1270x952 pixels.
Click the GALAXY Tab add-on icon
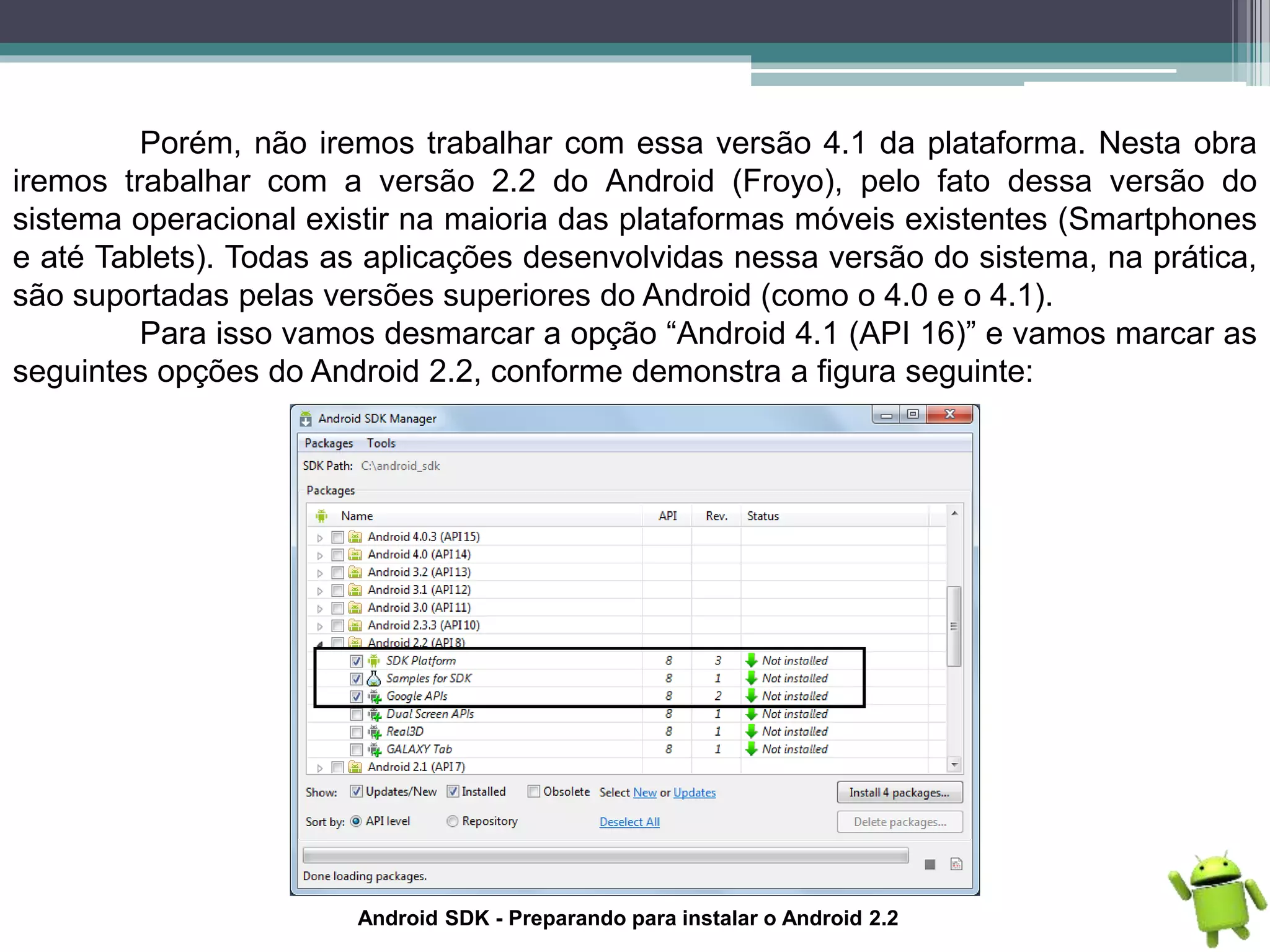click(x=375, y=750)
